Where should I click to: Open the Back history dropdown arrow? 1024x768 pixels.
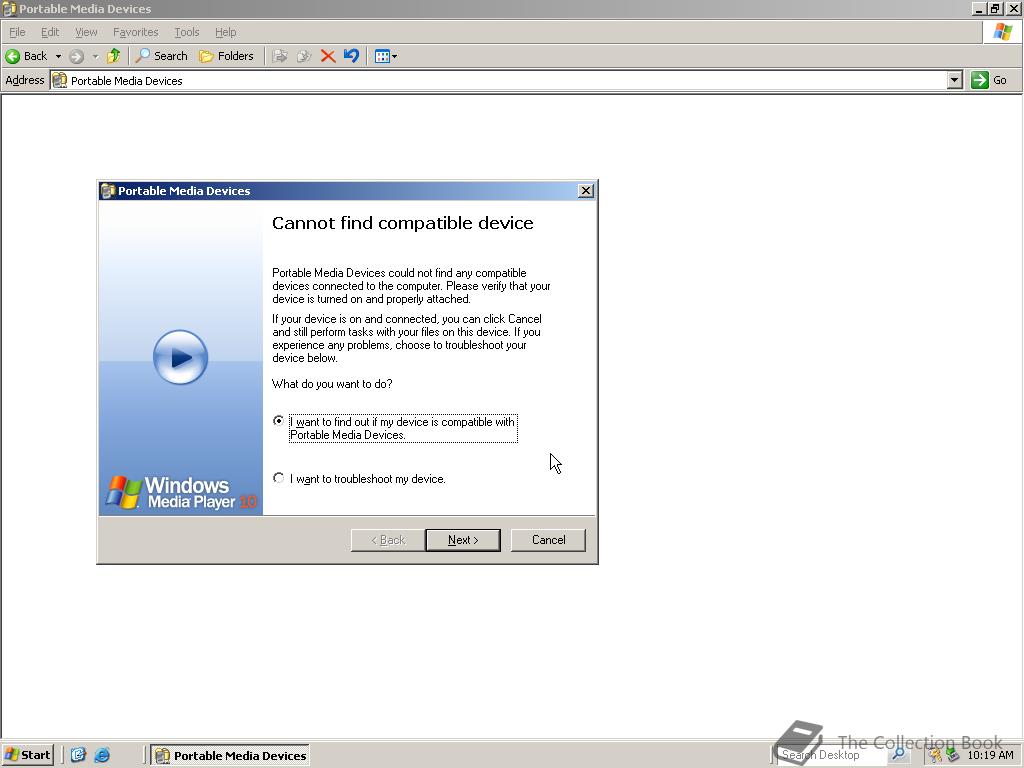click(58, 56)
